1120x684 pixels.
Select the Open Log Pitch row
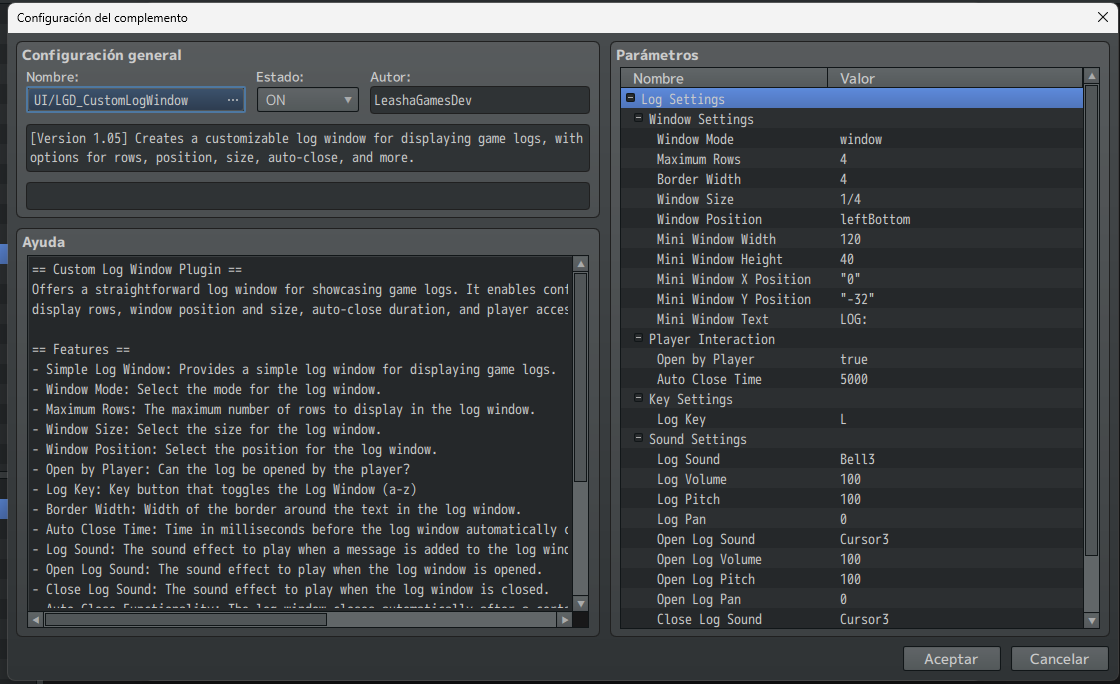[852, 579]
